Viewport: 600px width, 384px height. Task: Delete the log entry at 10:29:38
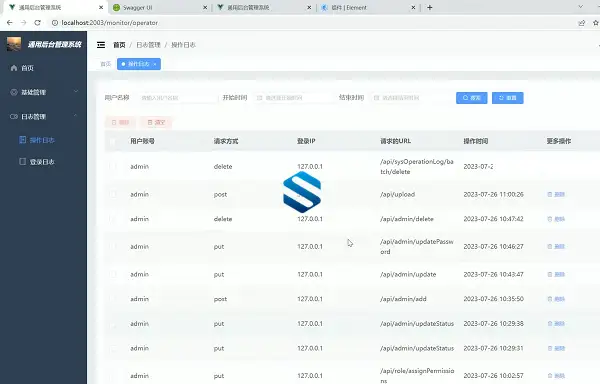point(556,324)
